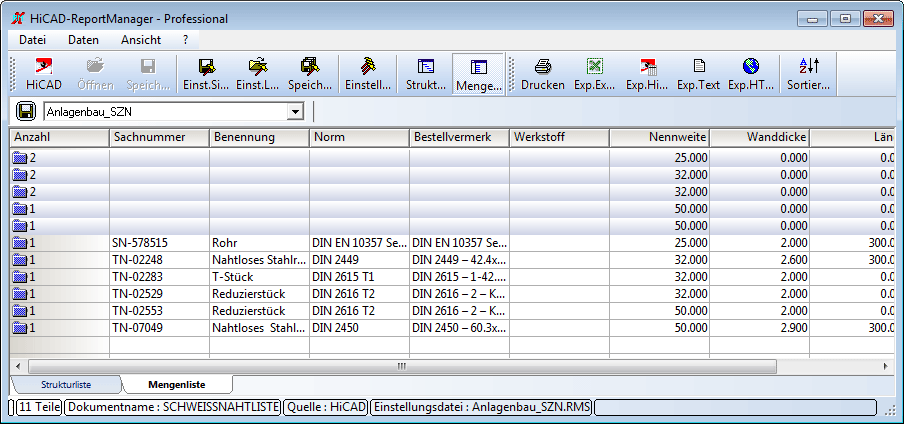Click folder icon in TN-02248 row
This screenshot has height=424, width=904.
point(21,260)
